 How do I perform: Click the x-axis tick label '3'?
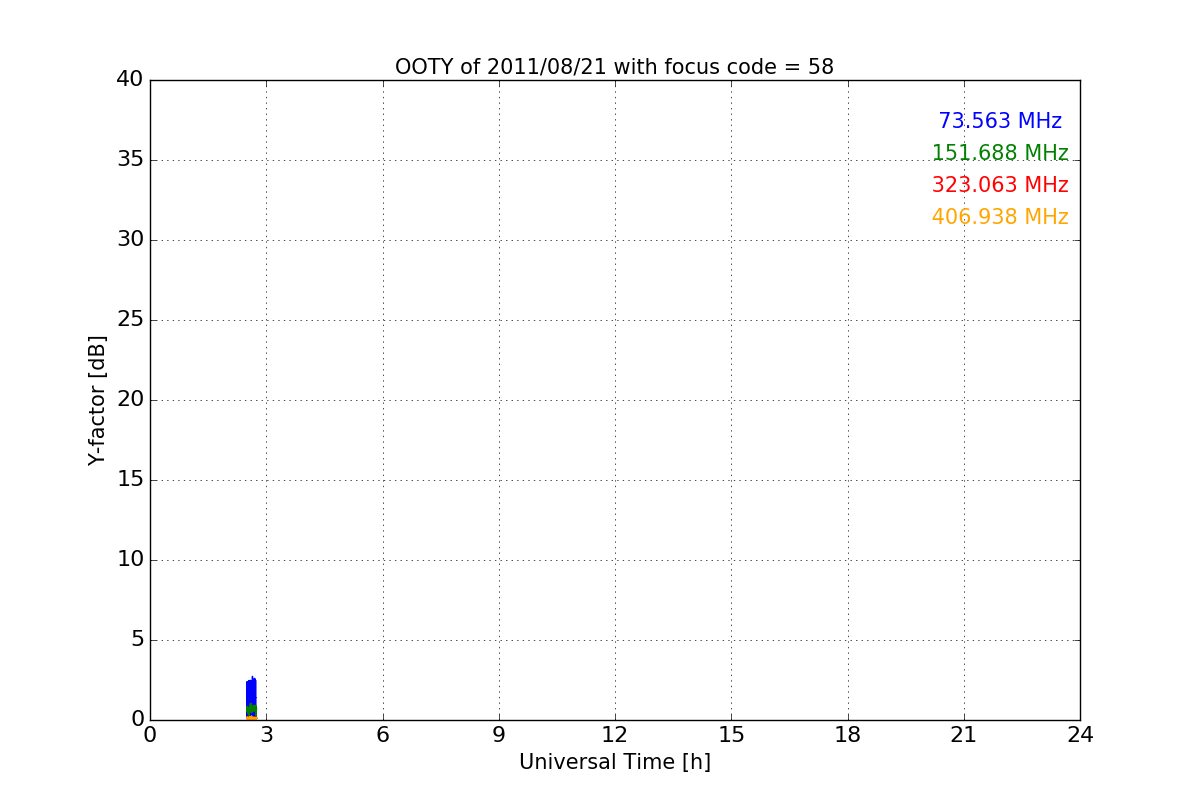266,735
